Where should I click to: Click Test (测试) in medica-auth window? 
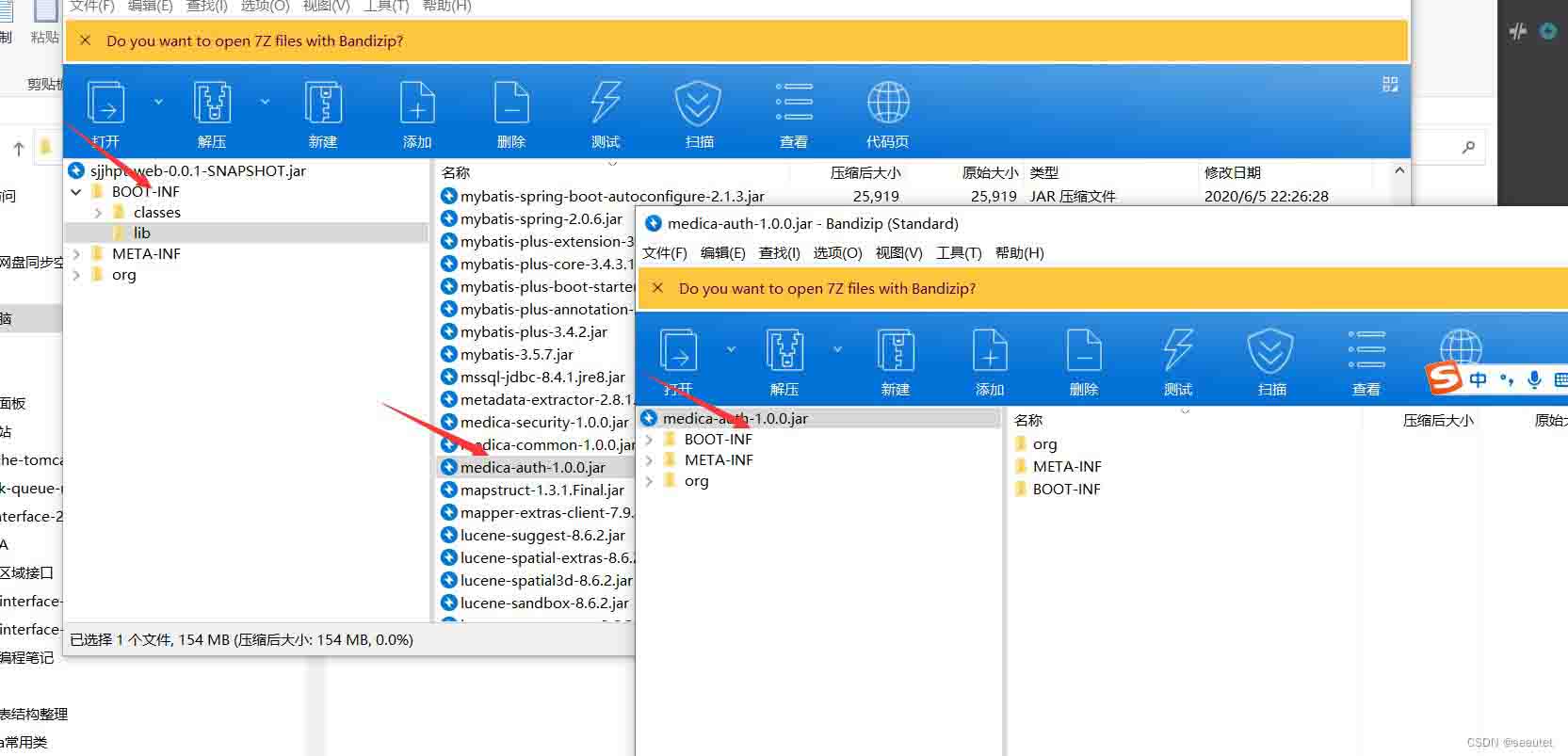tap(1178, 362)
